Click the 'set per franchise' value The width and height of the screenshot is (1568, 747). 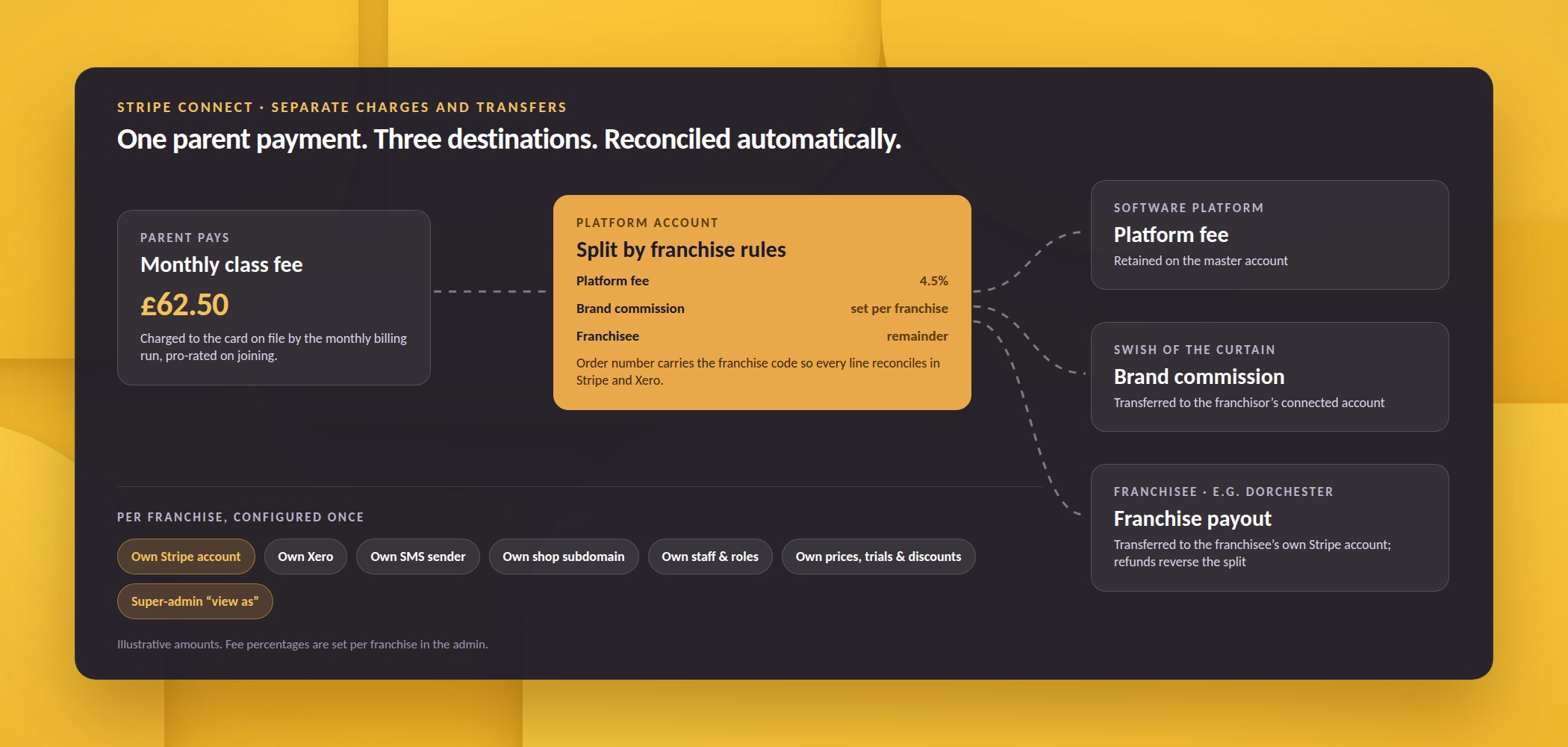[x=899, y=309]
